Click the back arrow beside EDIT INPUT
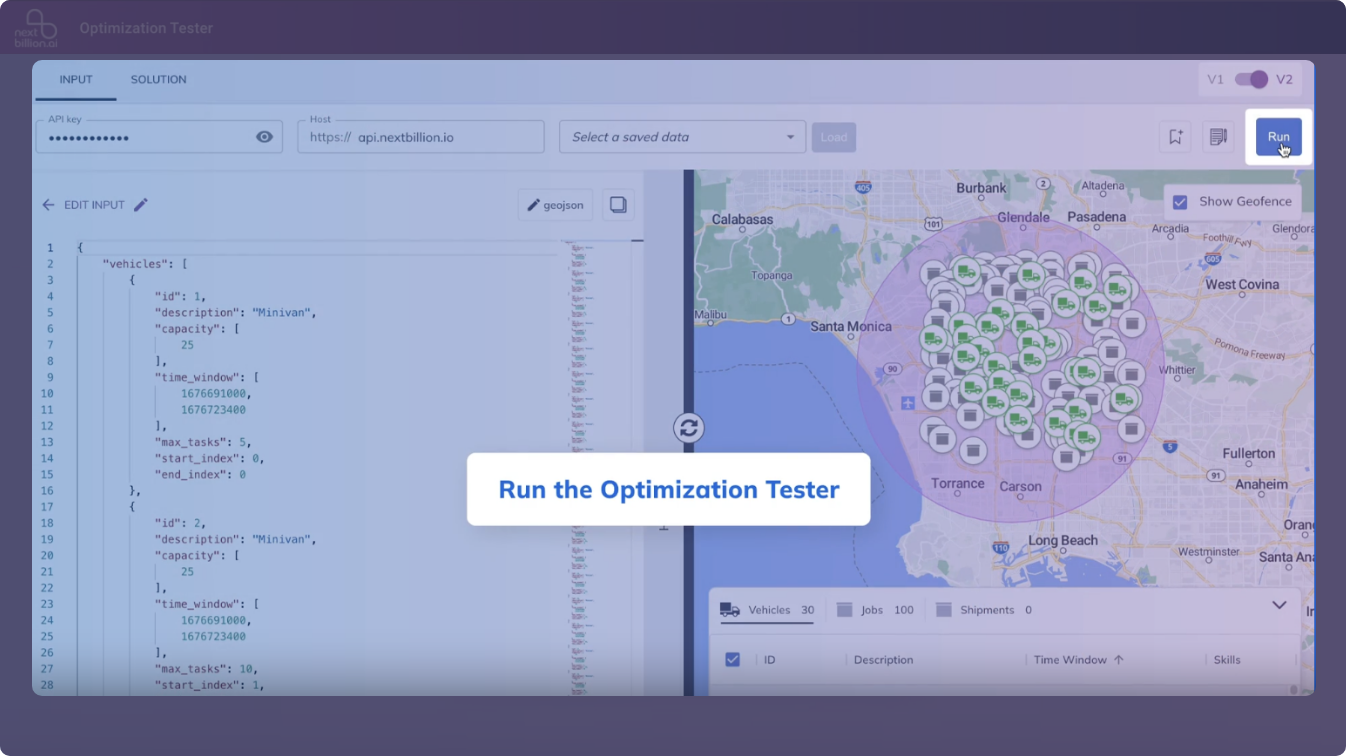1346x756 pixels. click(x=48, y=204)
